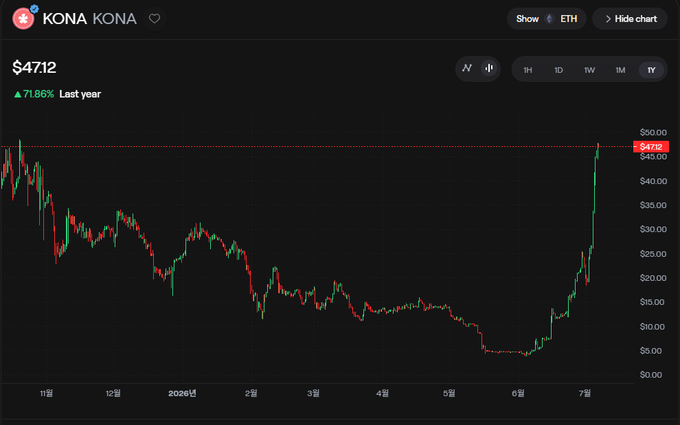680x425 pixels.
Task: Click the 5월 date axis label
Action: [x=449, y=393]
